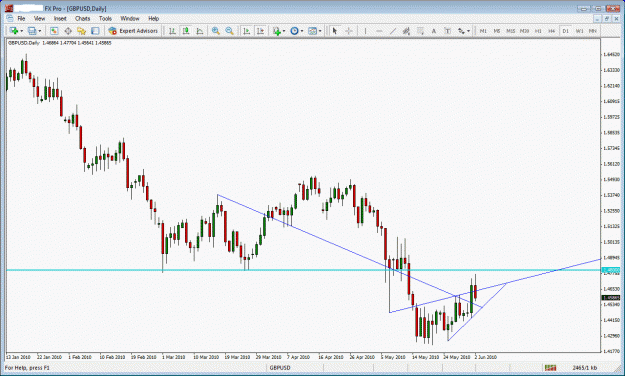Pick the horizontal line drawing tool
Viewport: 625px width, 376px height.
coord(379,31)
